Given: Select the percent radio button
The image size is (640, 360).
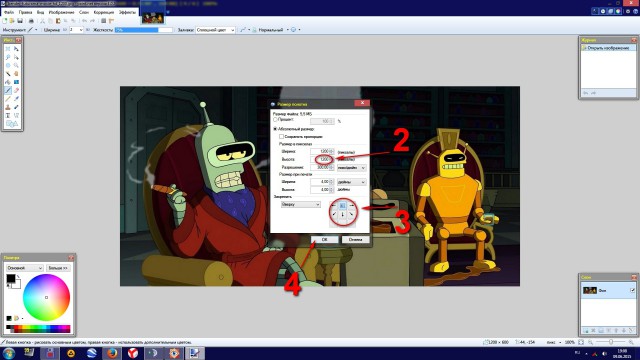Looking at the screenshot, I should (275, 120).
